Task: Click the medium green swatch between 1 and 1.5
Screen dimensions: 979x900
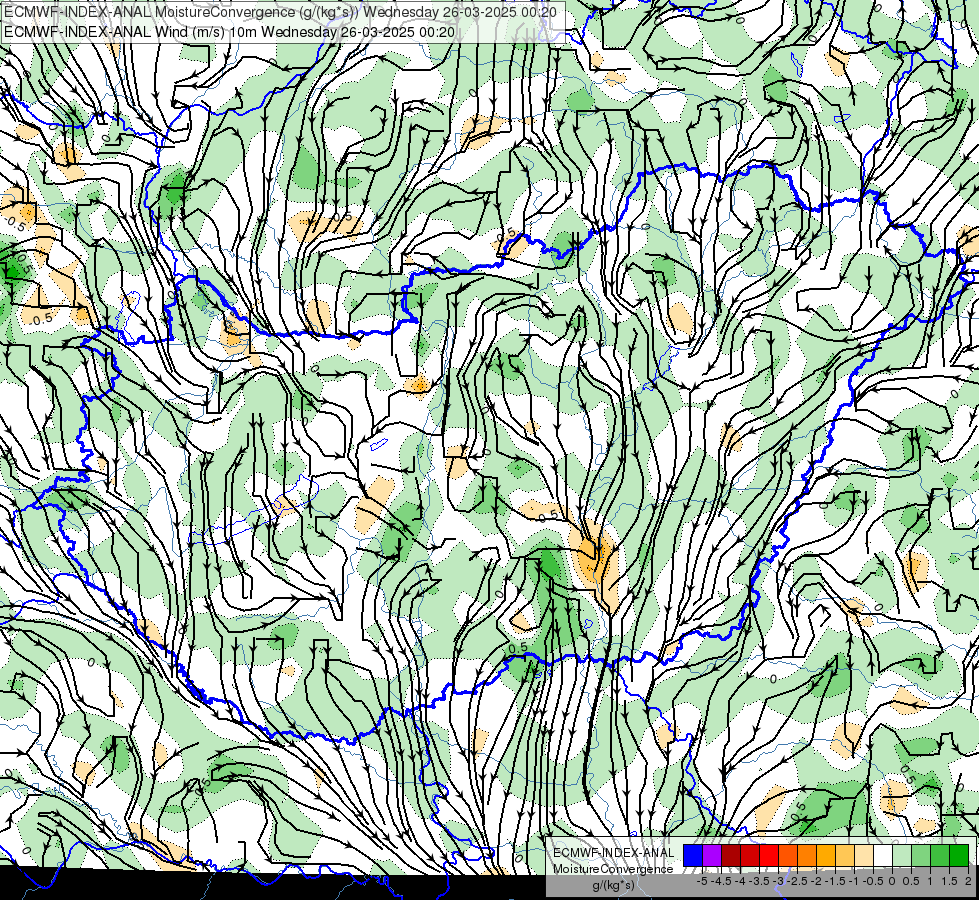Action: [940, 856]
